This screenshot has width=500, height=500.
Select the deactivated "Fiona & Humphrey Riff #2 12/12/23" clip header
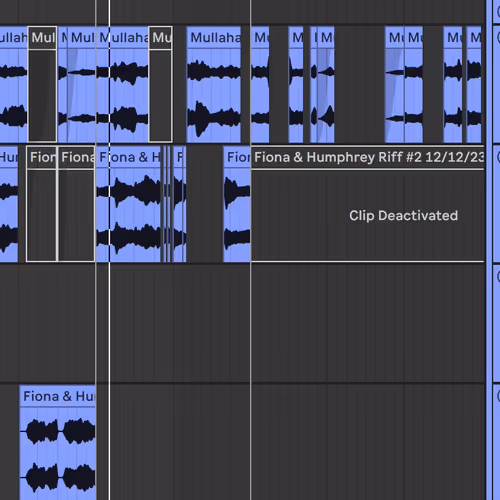point(368,157)
